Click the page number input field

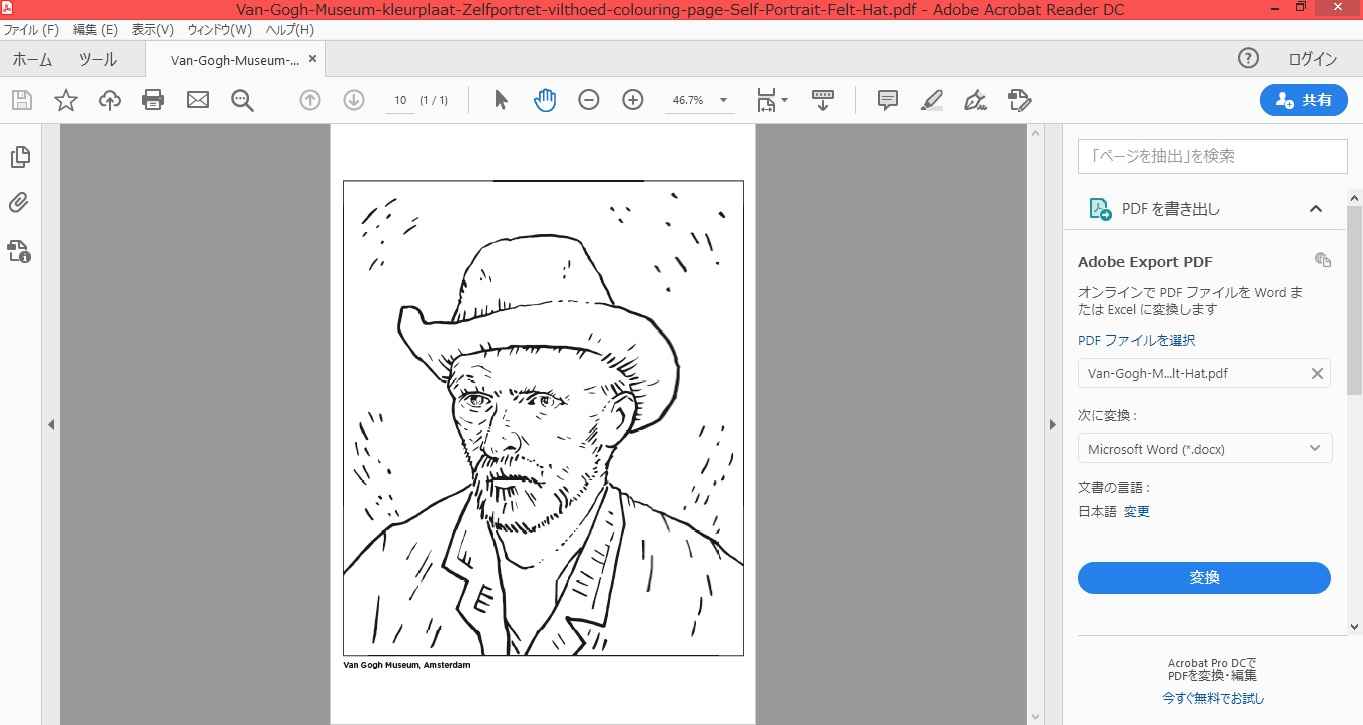coord(400,100)
